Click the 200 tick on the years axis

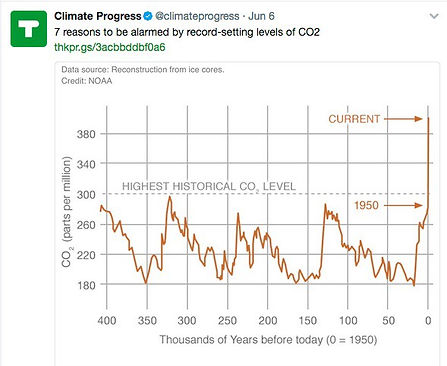(268, 321)
